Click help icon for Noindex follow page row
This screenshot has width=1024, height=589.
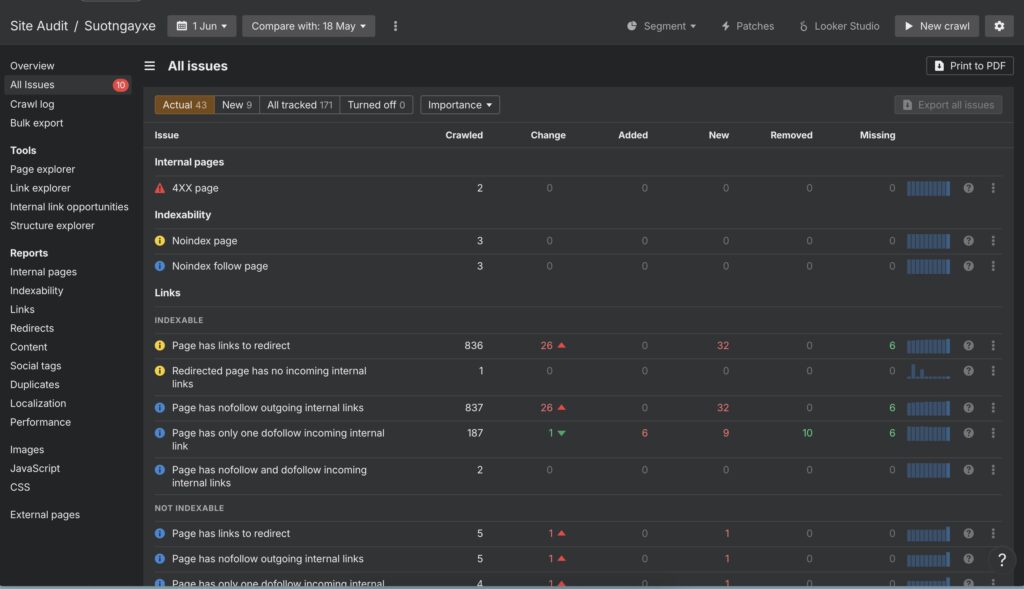968,266
